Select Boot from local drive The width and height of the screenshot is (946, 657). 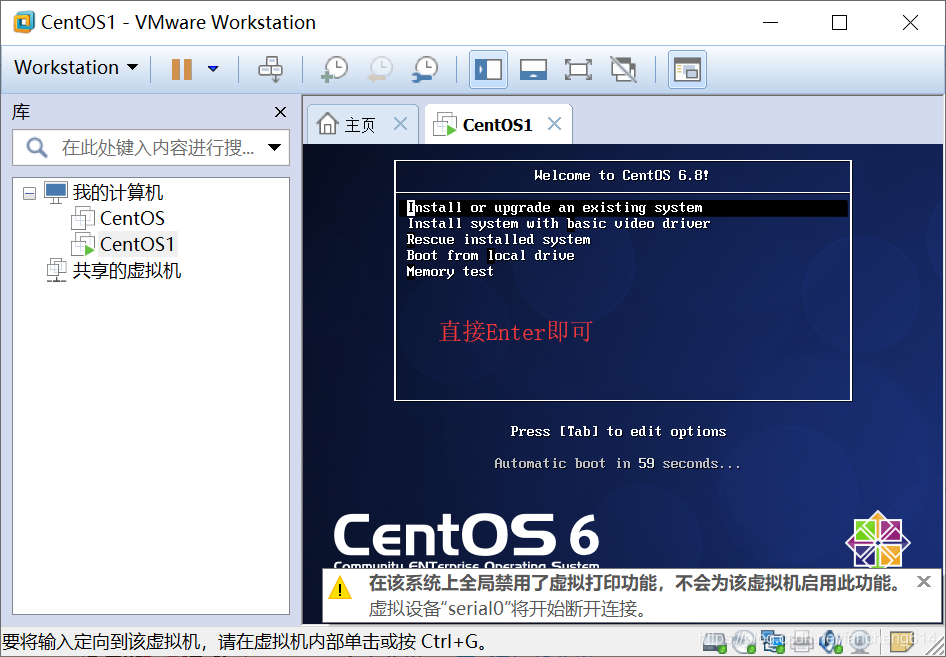tap(490, 256)
